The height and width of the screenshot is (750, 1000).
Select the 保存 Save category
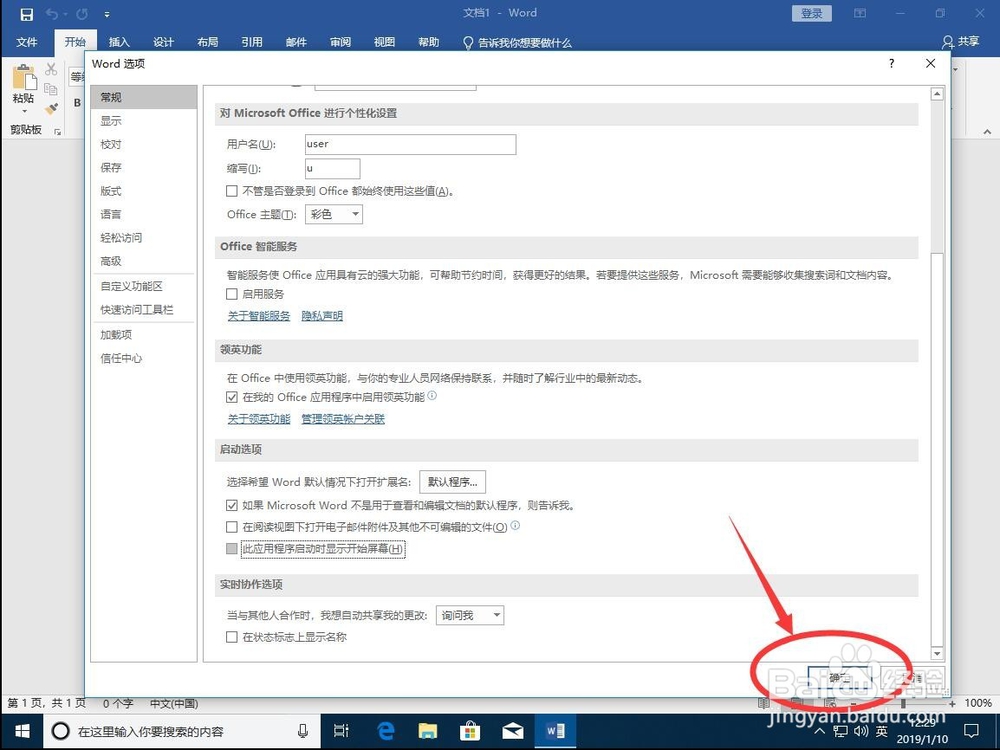[x=143, y=167]
